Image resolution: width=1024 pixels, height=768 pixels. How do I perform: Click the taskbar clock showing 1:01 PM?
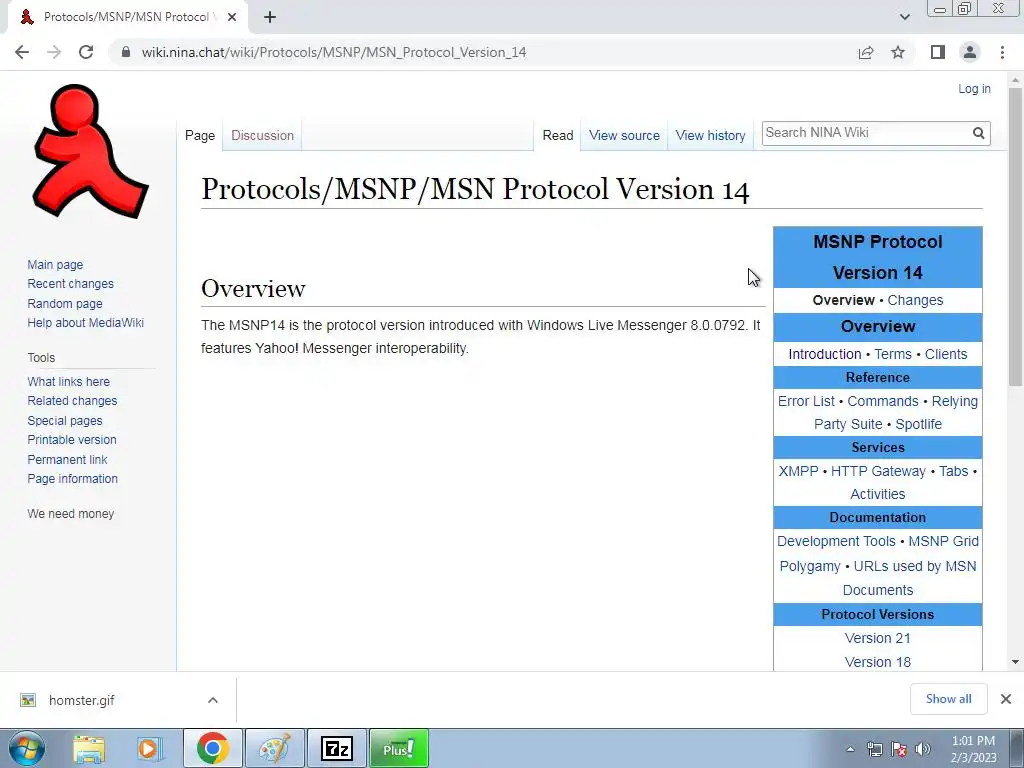click(973, 749)
